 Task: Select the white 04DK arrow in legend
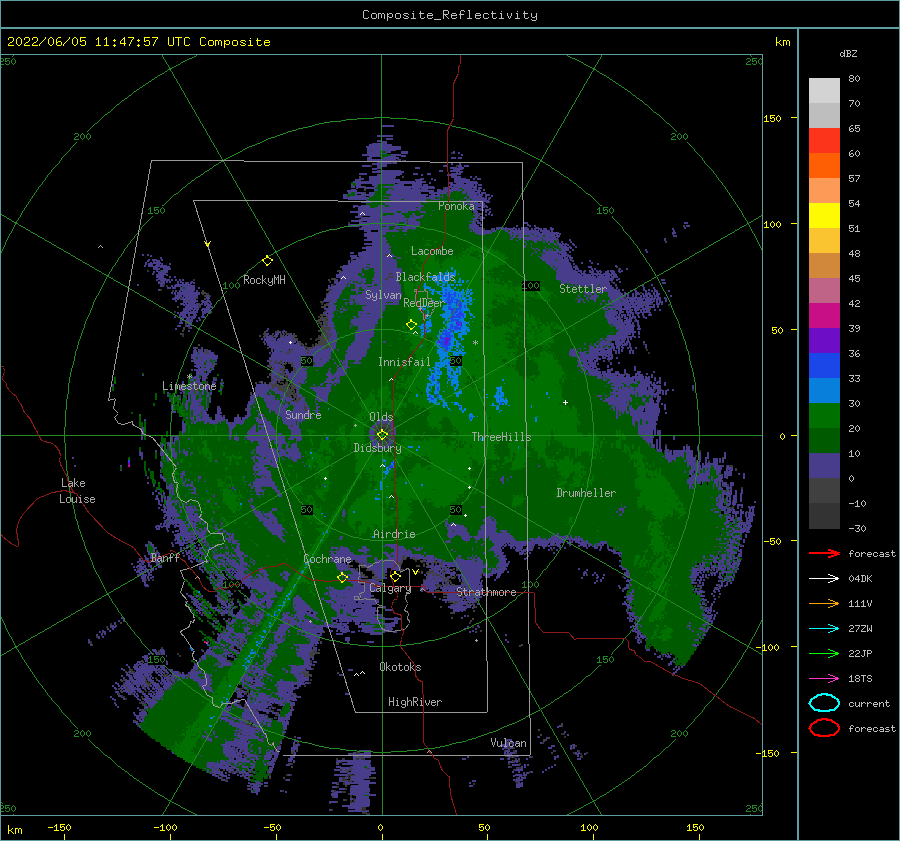[x=824, y=578]
